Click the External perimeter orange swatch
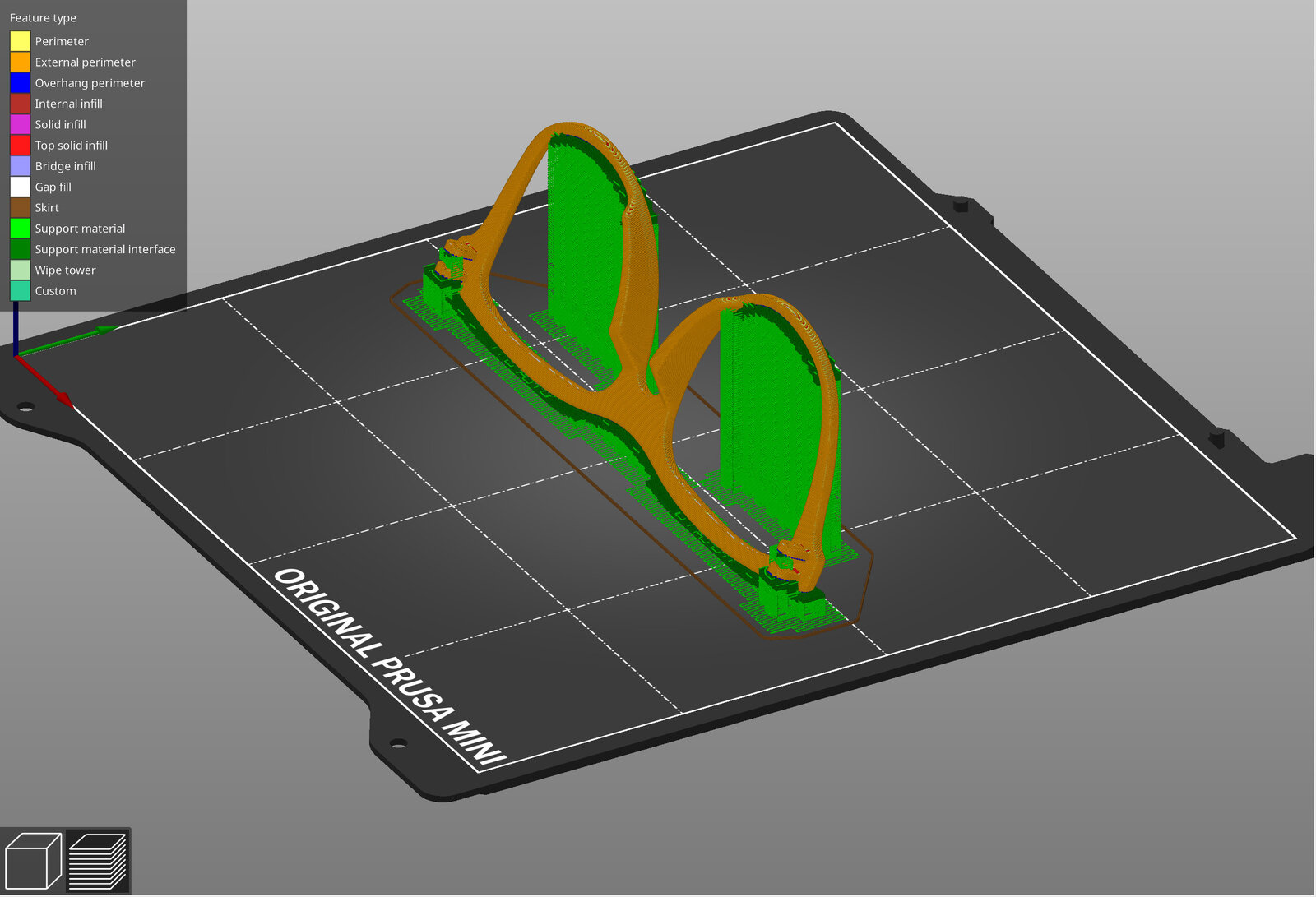 [x=21, y=62]
